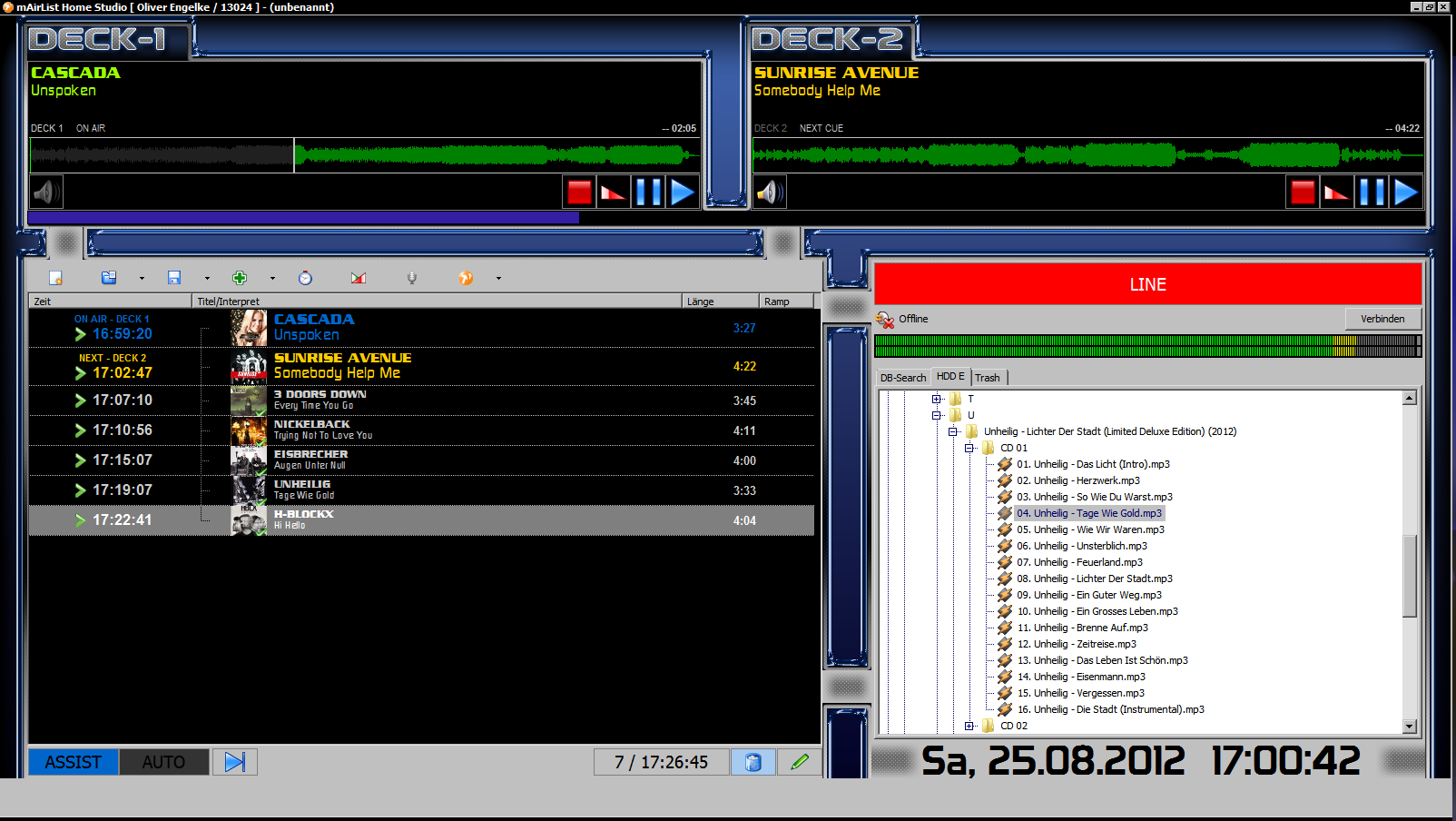The width and height of the screenshot is (1456, 821).
Task: Select 13. Unheilig - Das Leben Ist Schön.mp3
Action: (1102, 660)
